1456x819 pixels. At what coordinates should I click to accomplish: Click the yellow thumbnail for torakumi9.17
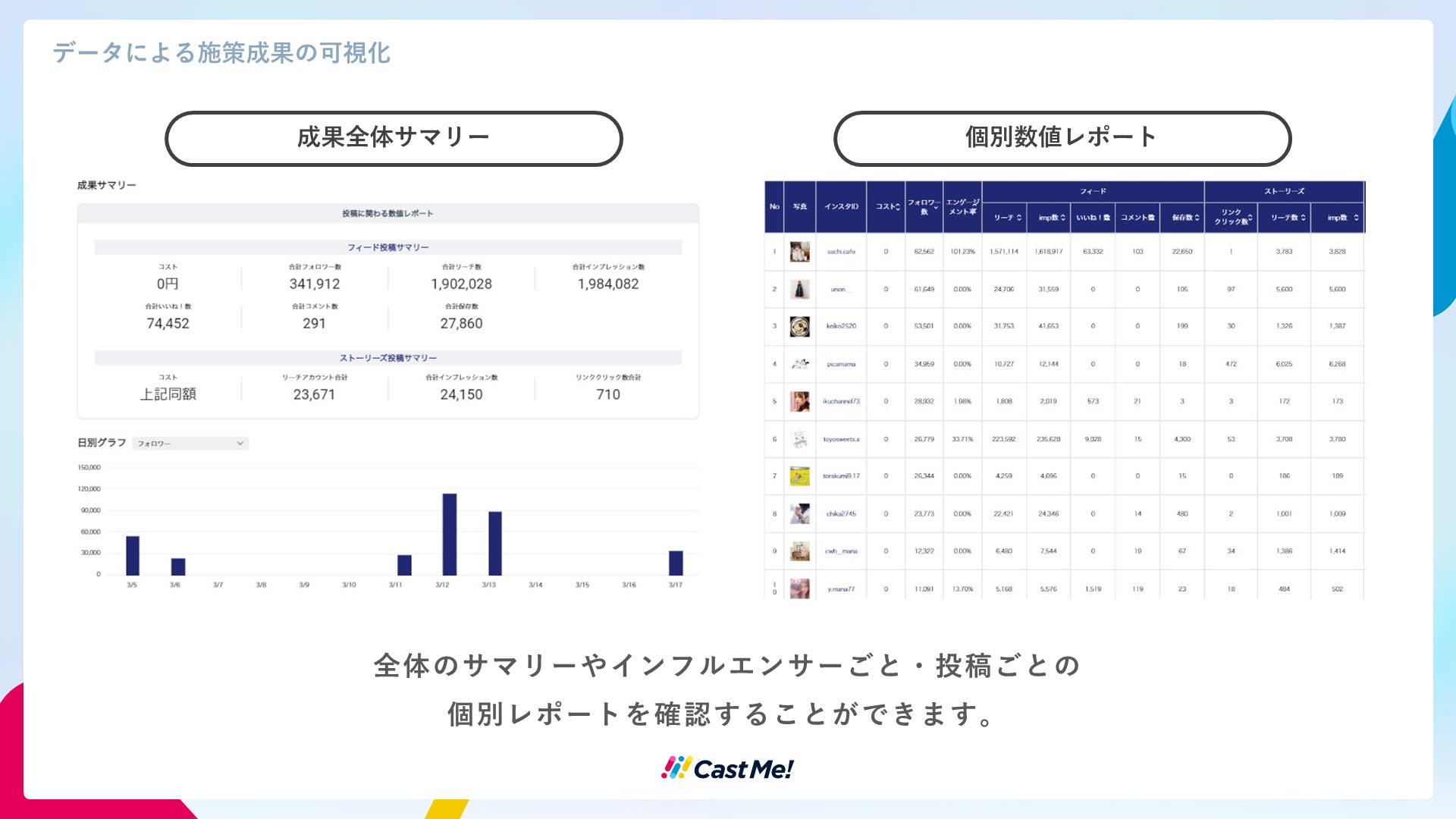pos(799,476)
